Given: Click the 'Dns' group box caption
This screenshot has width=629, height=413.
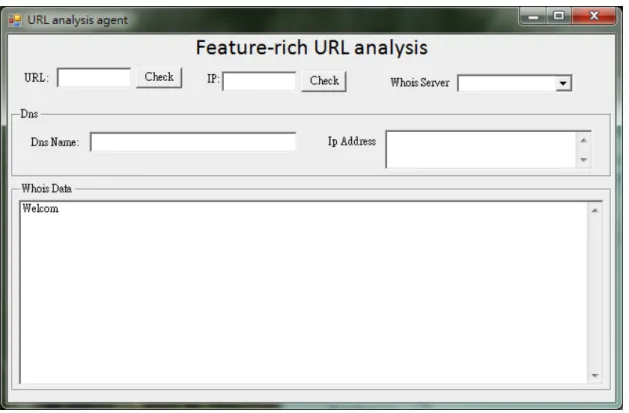Looking at the screenshot, I should coord(29,114).
